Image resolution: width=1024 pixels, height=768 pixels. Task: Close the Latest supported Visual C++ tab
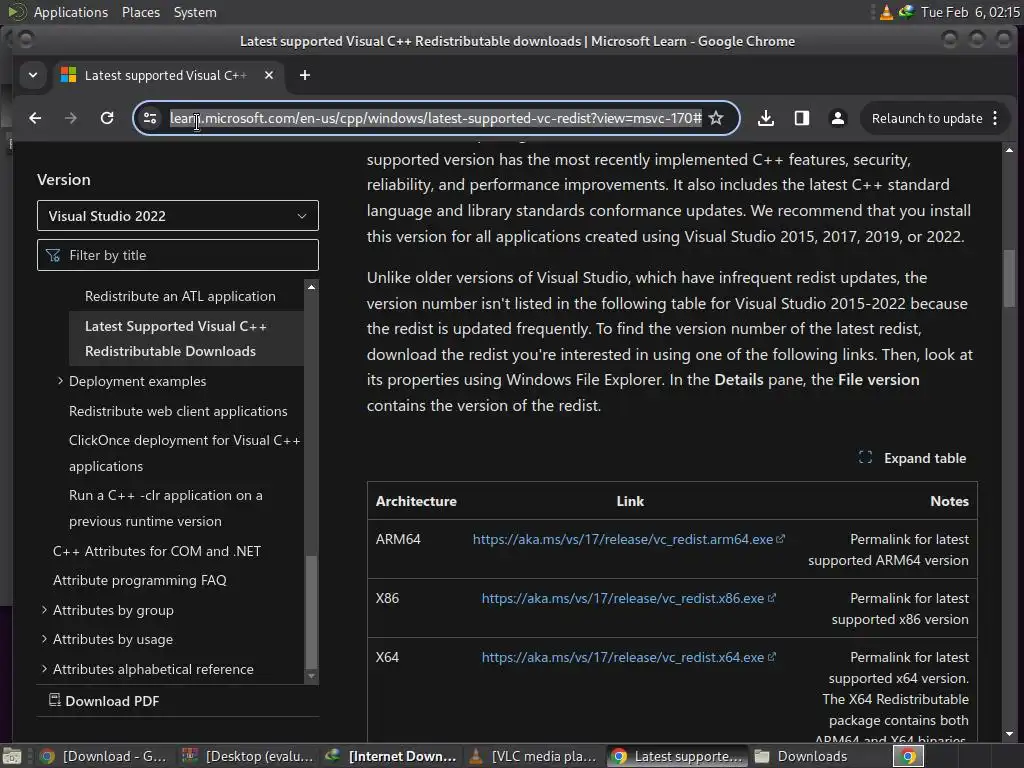[269, 75]
